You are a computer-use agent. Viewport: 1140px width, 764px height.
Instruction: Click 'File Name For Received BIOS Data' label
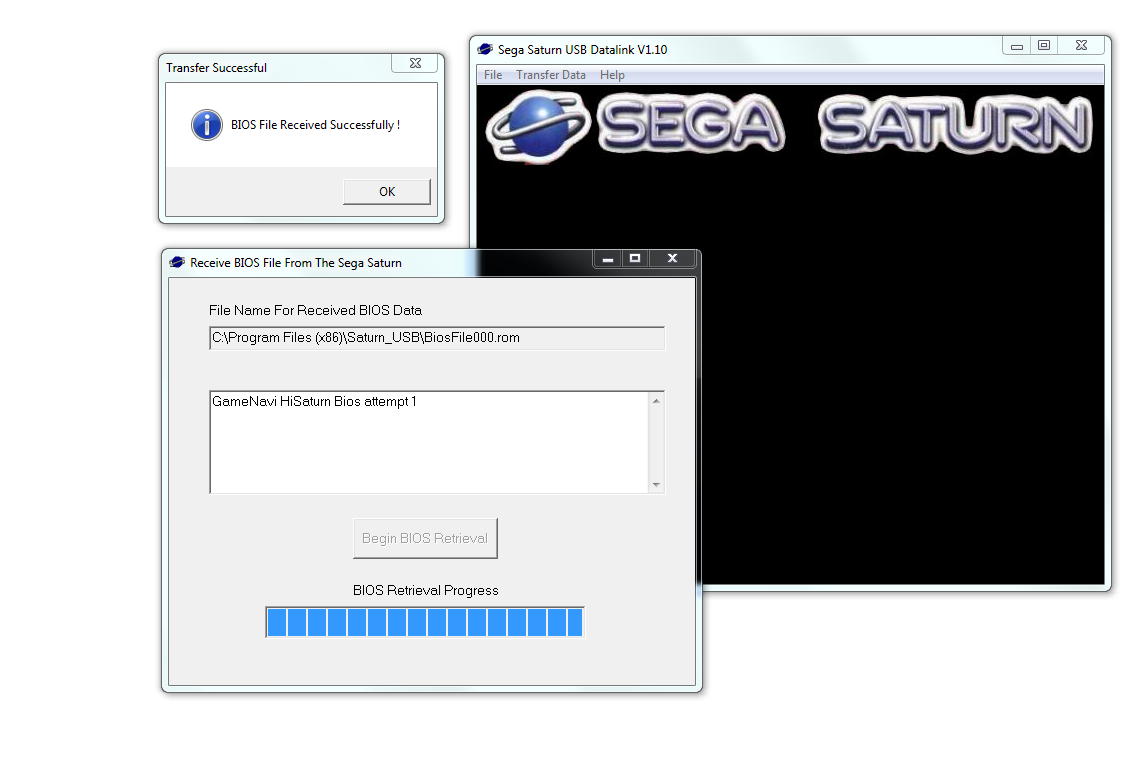point(316,310)
